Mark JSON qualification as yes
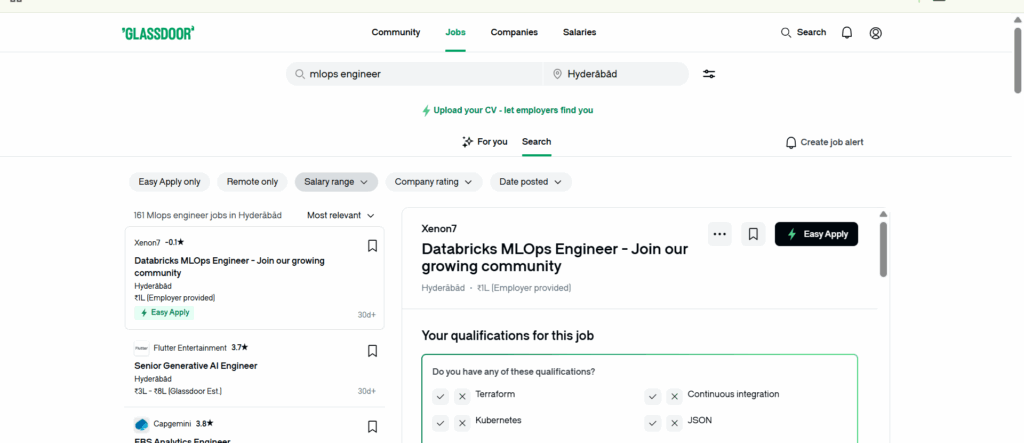Screen dimensions: 1024x443 pyautogui.click(x=653, y=423)
